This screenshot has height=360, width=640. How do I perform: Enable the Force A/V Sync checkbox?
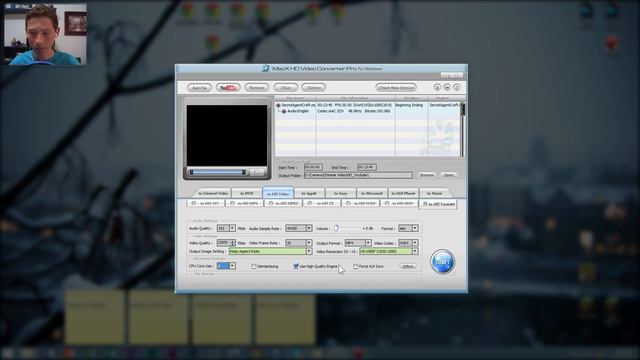tap(356, 266)
